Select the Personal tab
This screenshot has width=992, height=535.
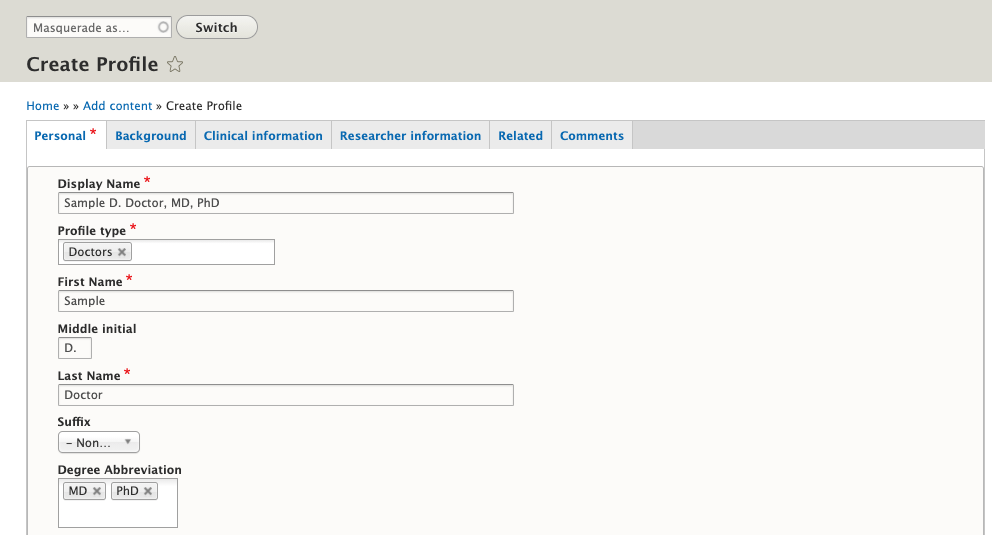tap(60, 136)
